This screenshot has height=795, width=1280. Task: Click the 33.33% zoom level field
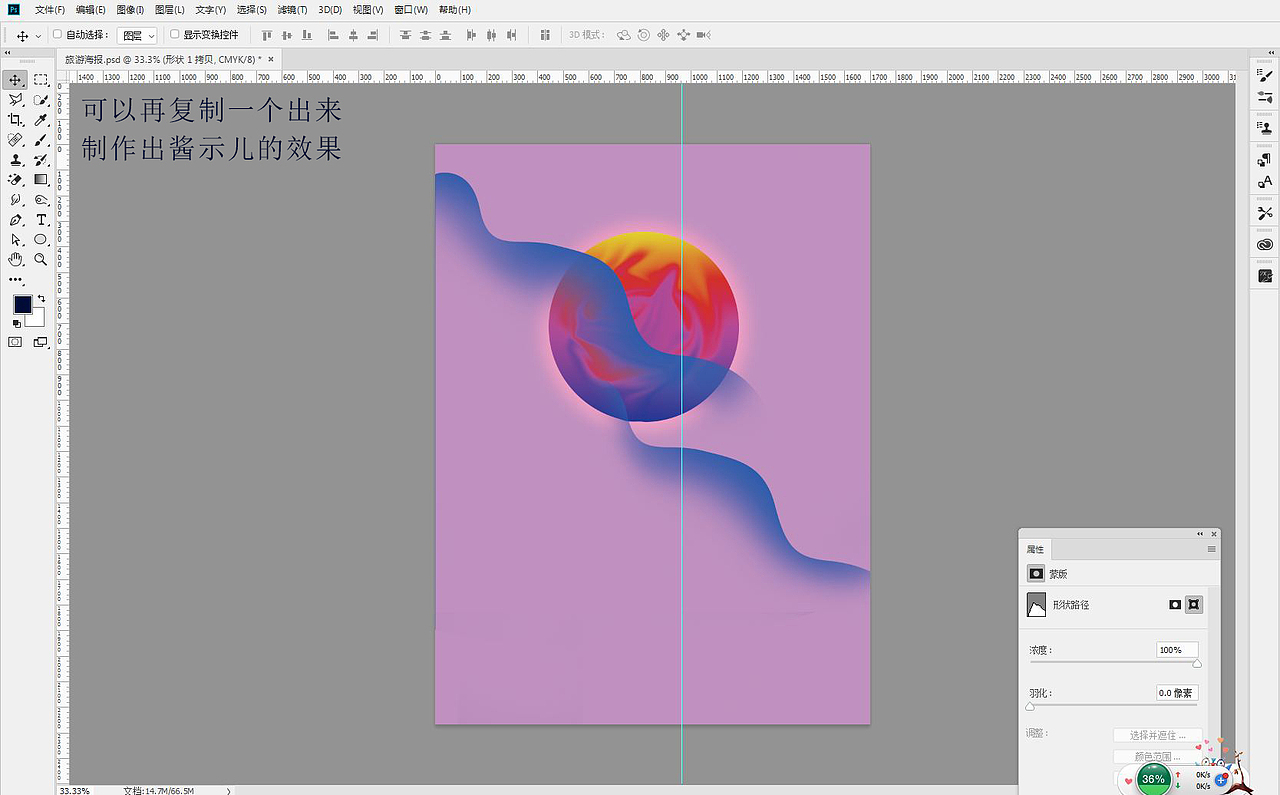pyautogui.click(x=74, y=790)
